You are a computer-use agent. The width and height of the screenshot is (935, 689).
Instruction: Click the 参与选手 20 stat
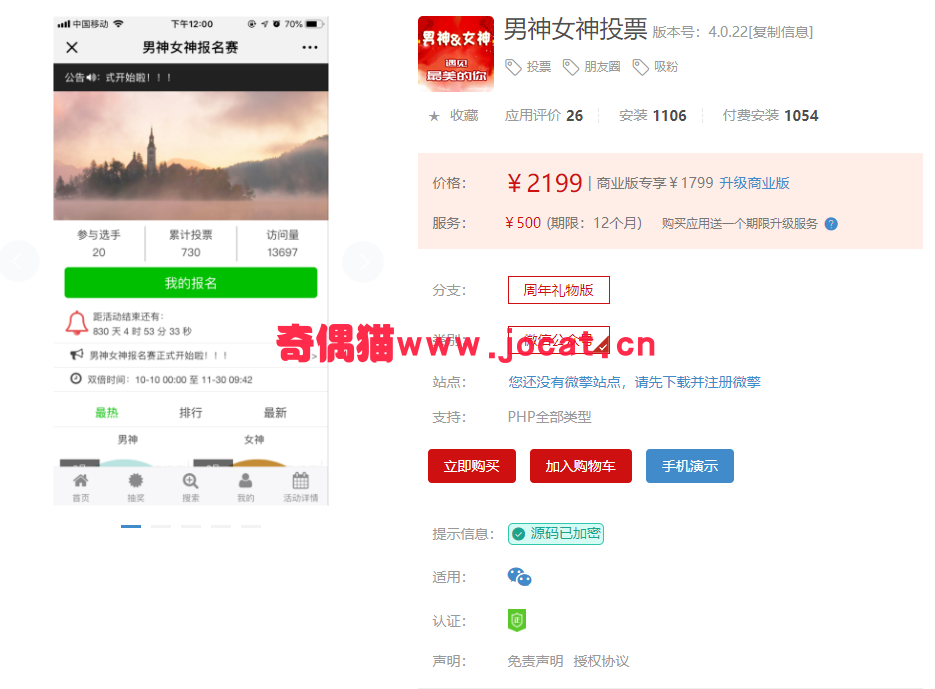(99, 243)
